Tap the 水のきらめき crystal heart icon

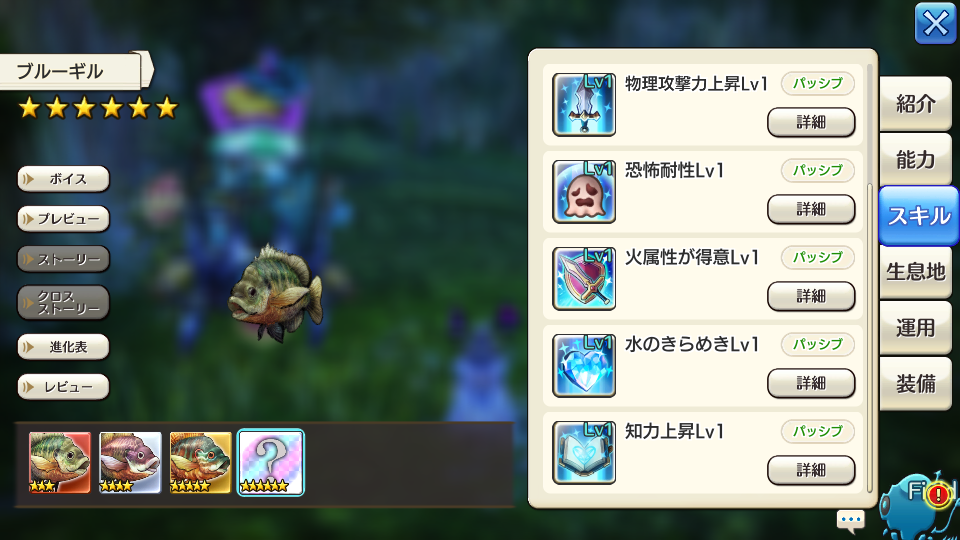(x=583, y=366)
